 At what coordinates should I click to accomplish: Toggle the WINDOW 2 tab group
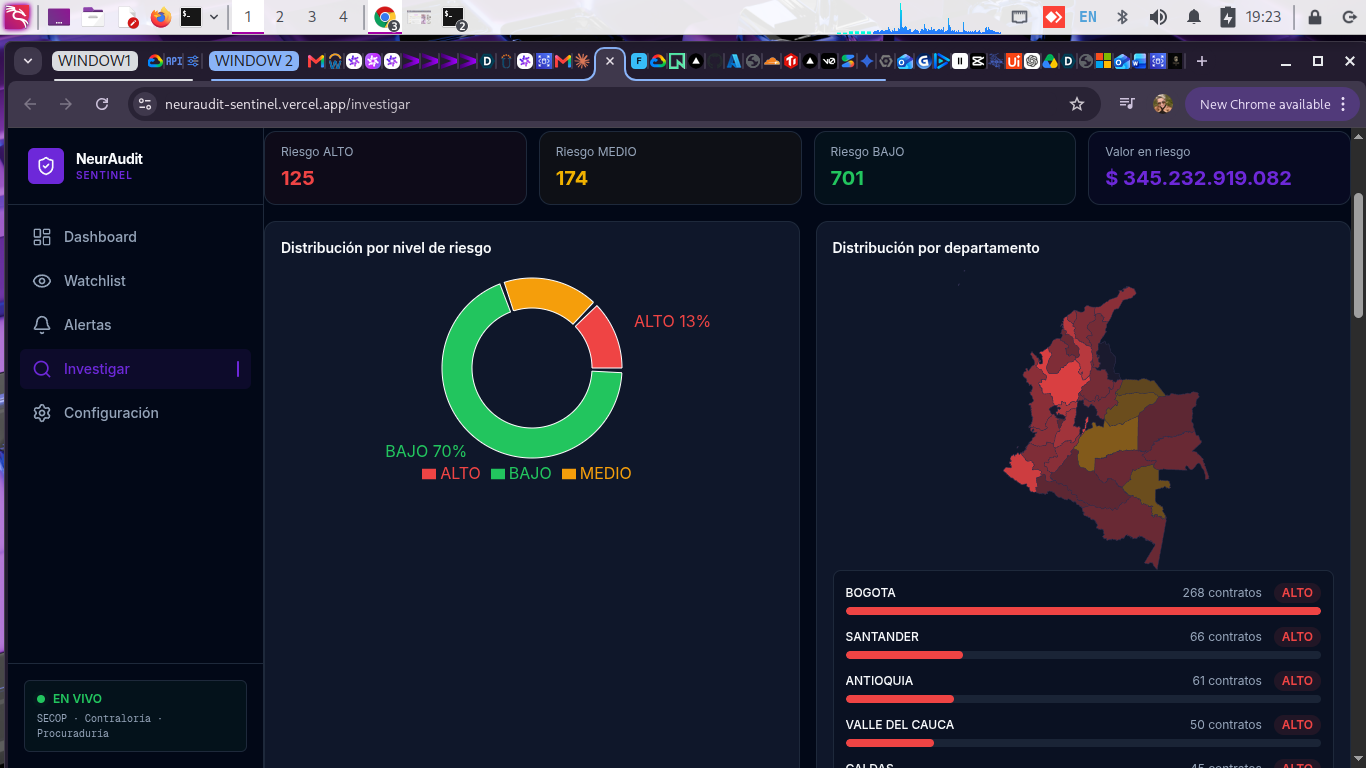pyautogui.click(x=254, y=61)
